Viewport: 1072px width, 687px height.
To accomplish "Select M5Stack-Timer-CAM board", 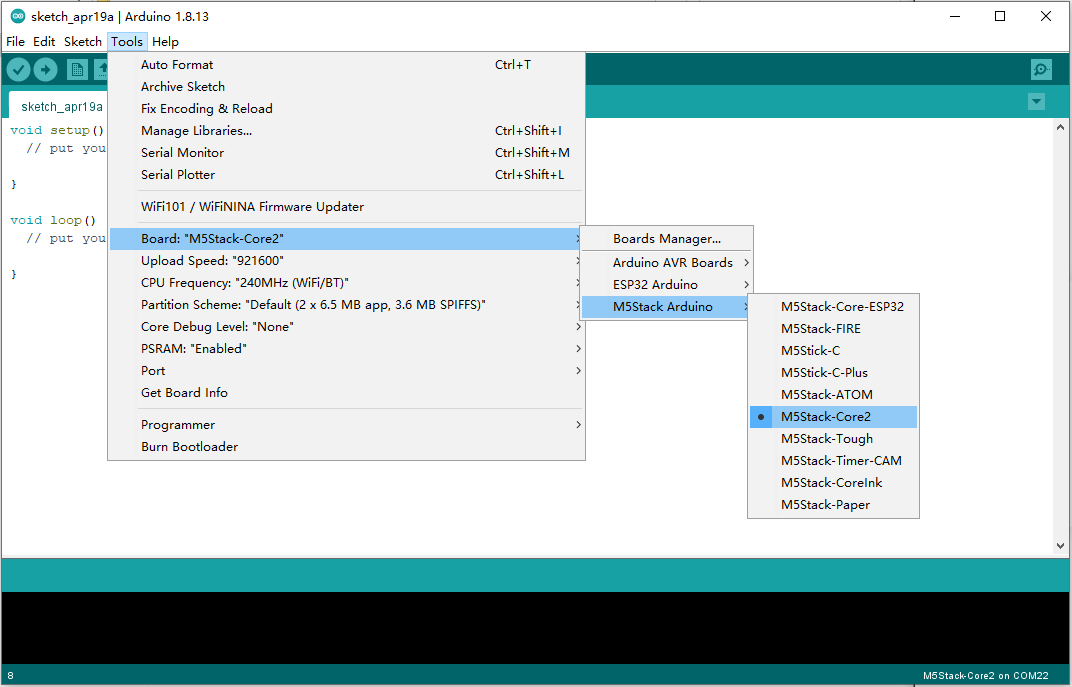I will point(833,461).
